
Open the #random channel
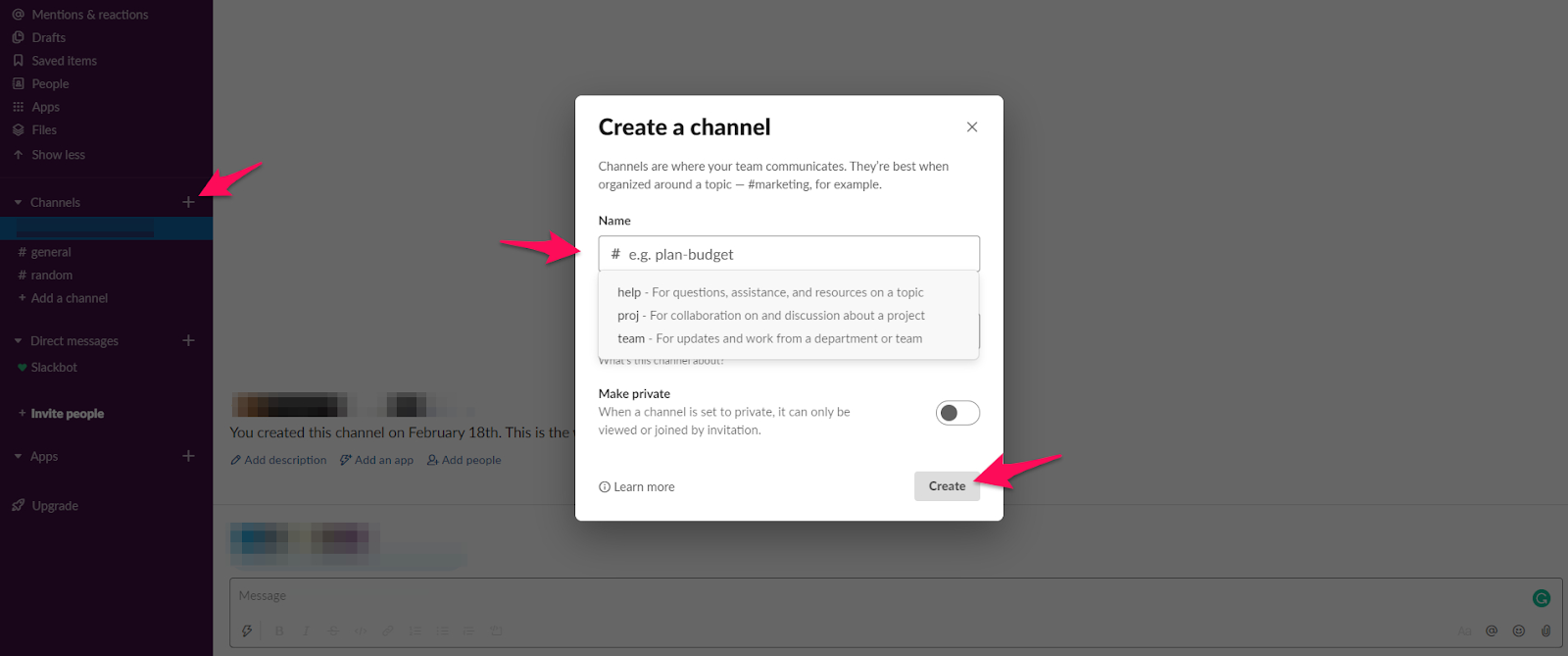[45, 276]
